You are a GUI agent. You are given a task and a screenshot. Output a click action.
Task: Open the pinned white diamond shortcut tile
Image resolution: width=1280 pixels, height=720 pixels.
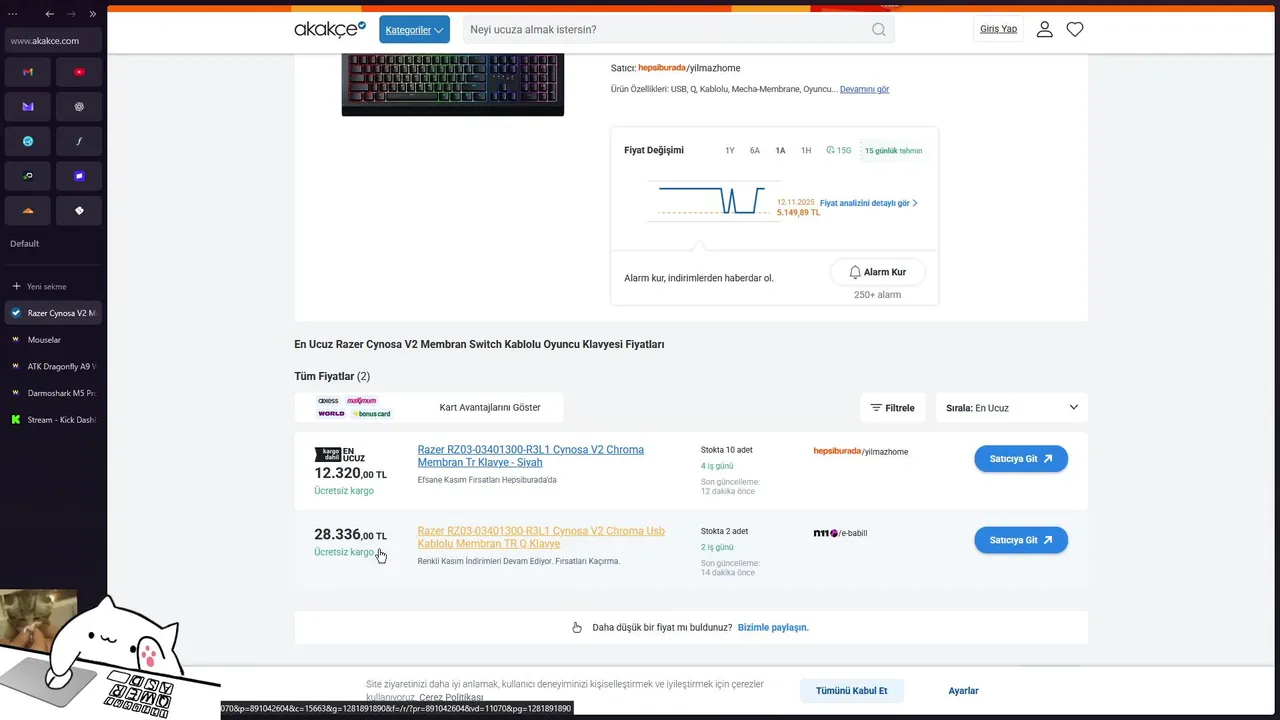79,211
